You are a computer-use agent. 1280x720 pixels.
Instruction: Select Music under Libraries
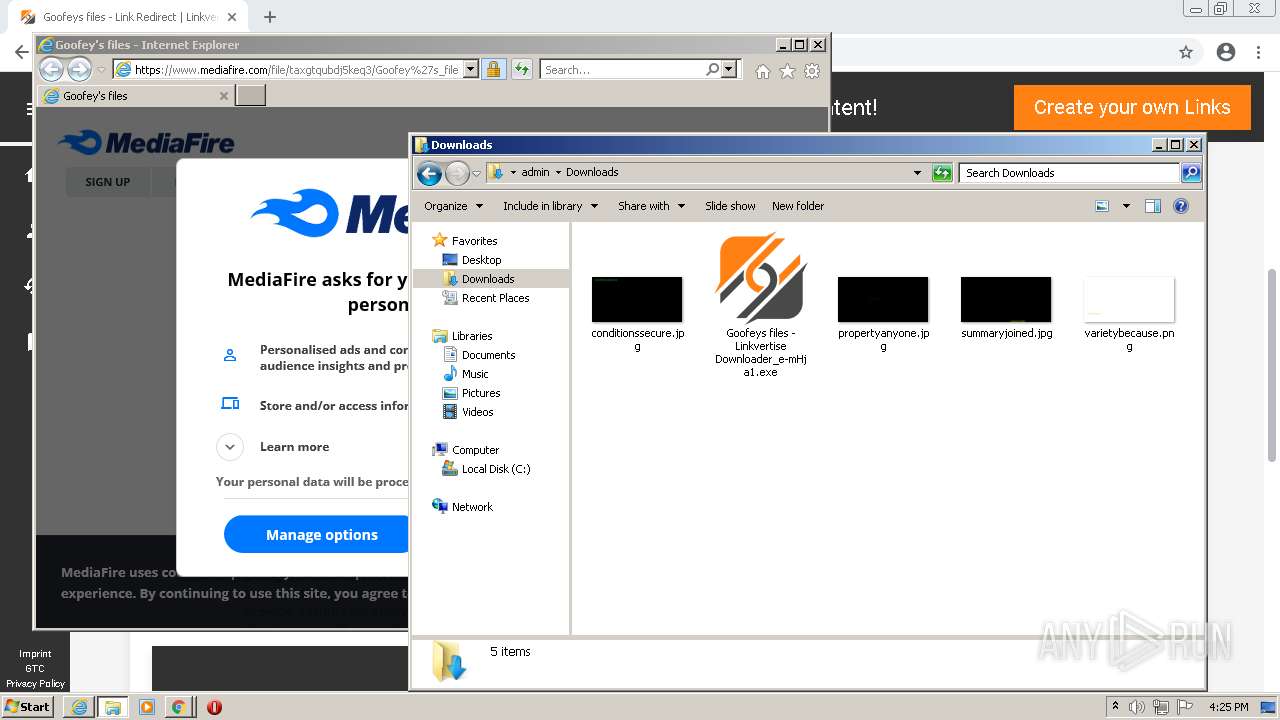click(475, 374)
